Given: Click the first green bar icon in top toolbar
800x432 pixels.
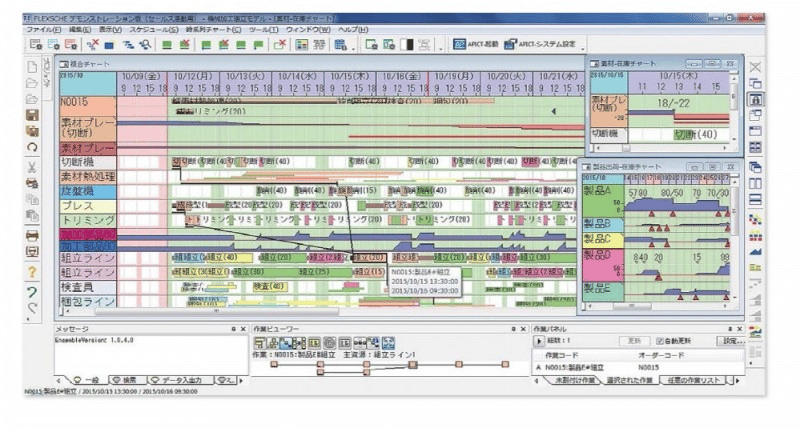Looking at the screenshot, I should 167,45.
